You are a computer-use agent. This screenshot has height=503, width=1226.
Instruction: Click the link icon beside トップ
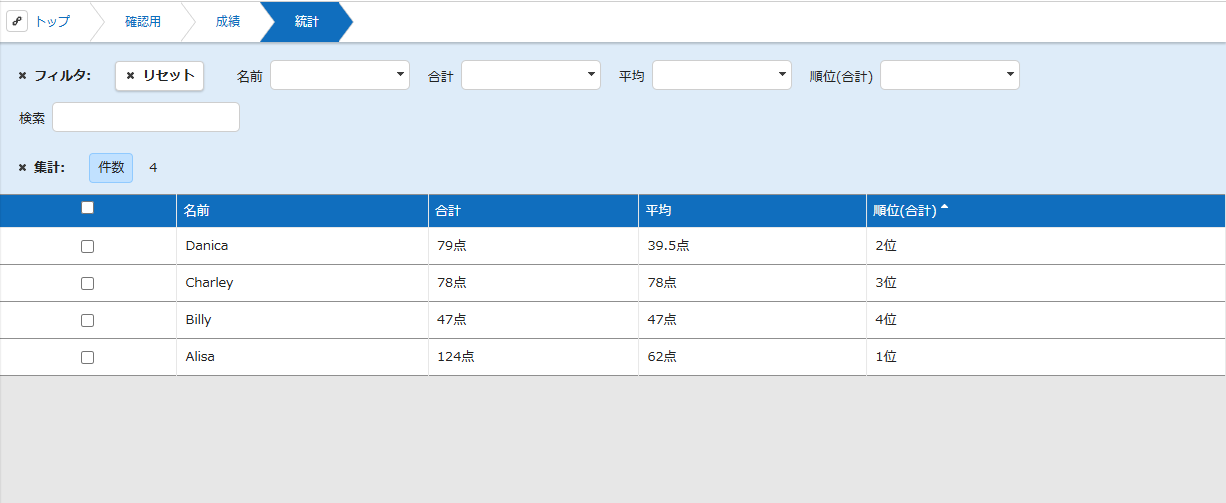(17, 21)
